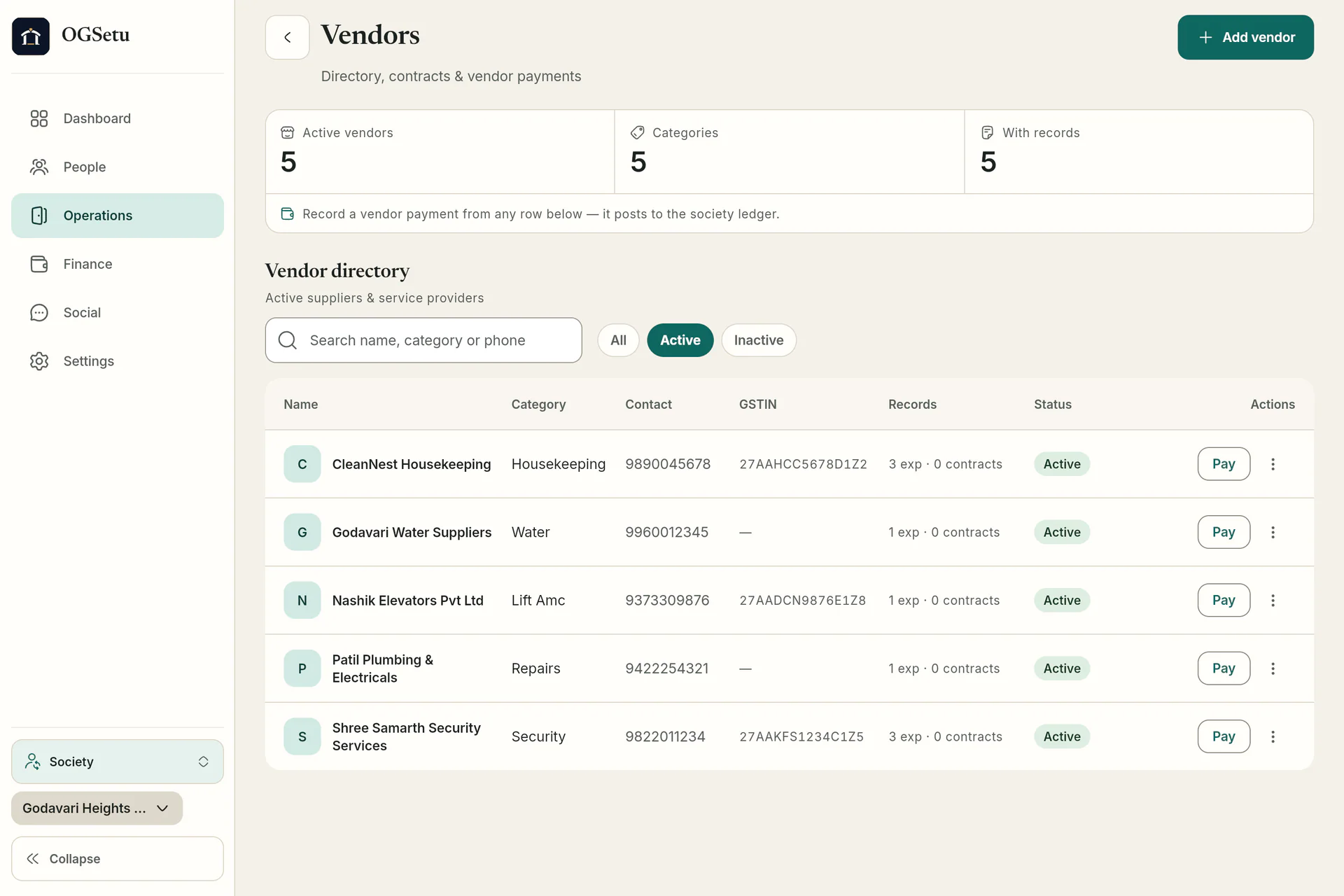The image size is (1344, 896).
Task: Go back using the arrow button
Action: click(287, 37)
